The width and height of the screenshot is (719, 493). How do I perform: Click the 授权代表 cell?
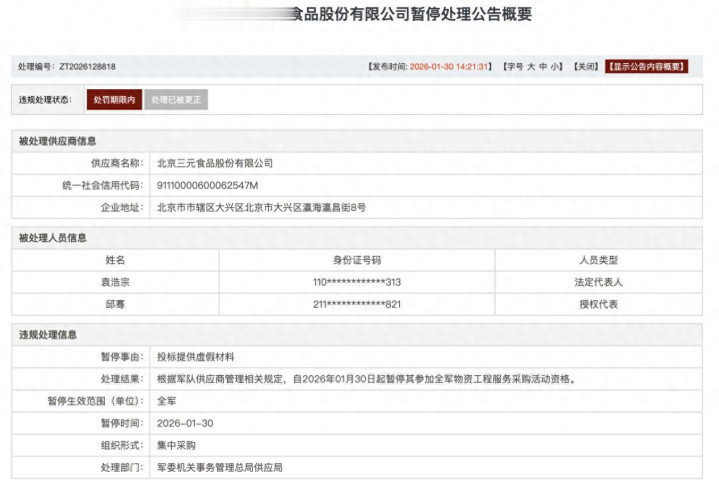pos(598,304)
